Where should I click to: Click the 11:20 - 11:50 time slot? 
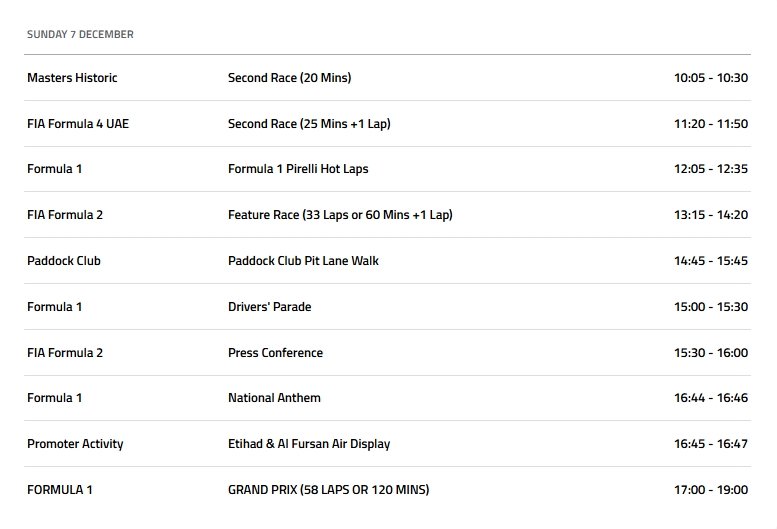coord(710,124)
